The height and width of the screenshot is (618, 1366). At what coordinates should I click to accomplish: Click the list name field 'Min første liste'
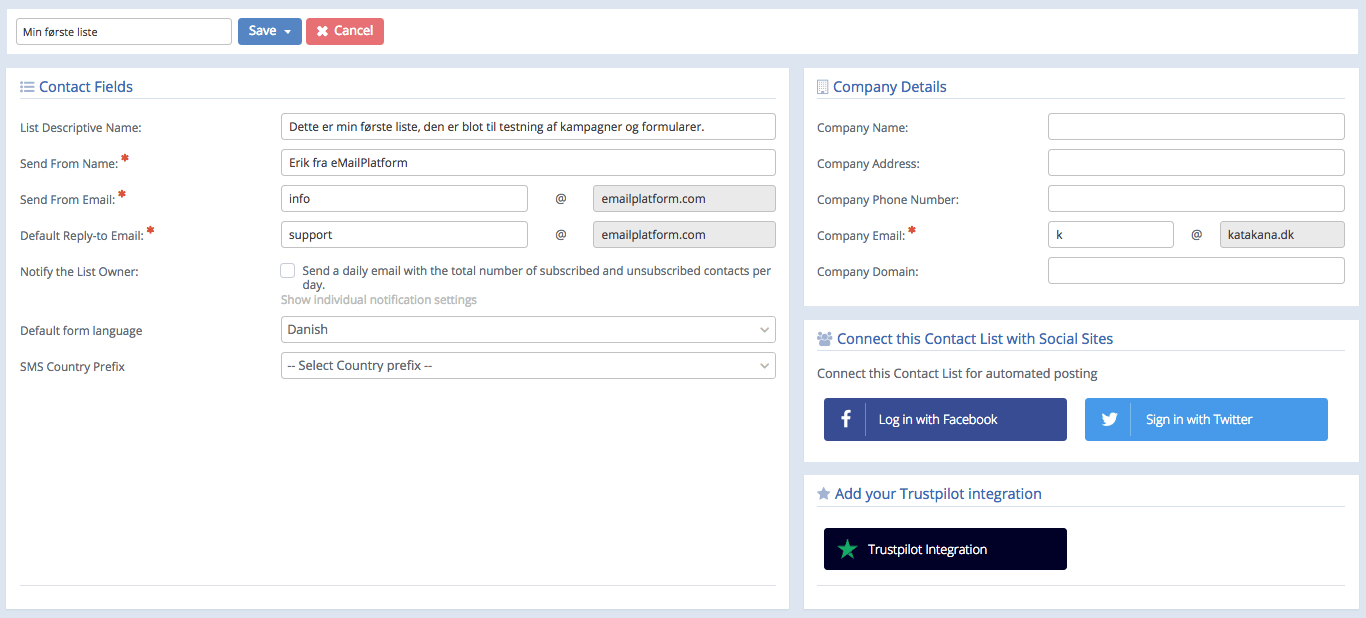pyautogui.click(x=124, y=31)
